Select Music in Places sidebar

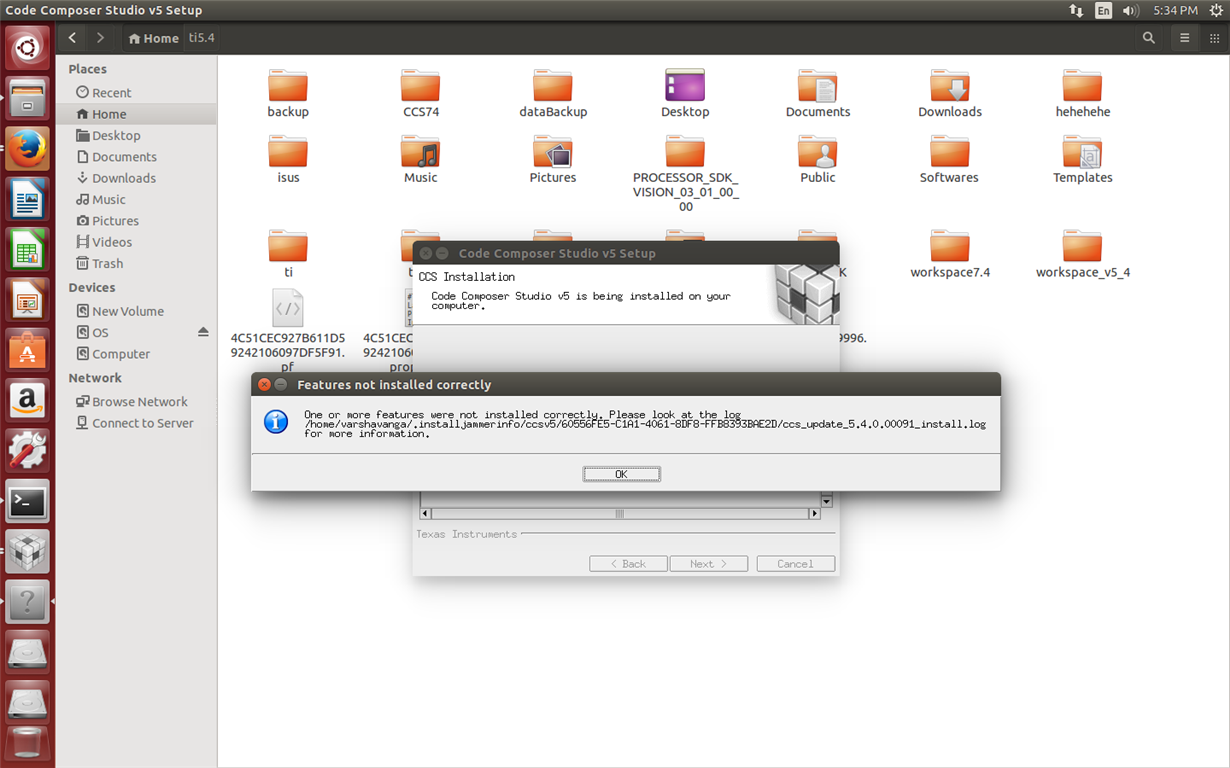[x=137, y=199]
